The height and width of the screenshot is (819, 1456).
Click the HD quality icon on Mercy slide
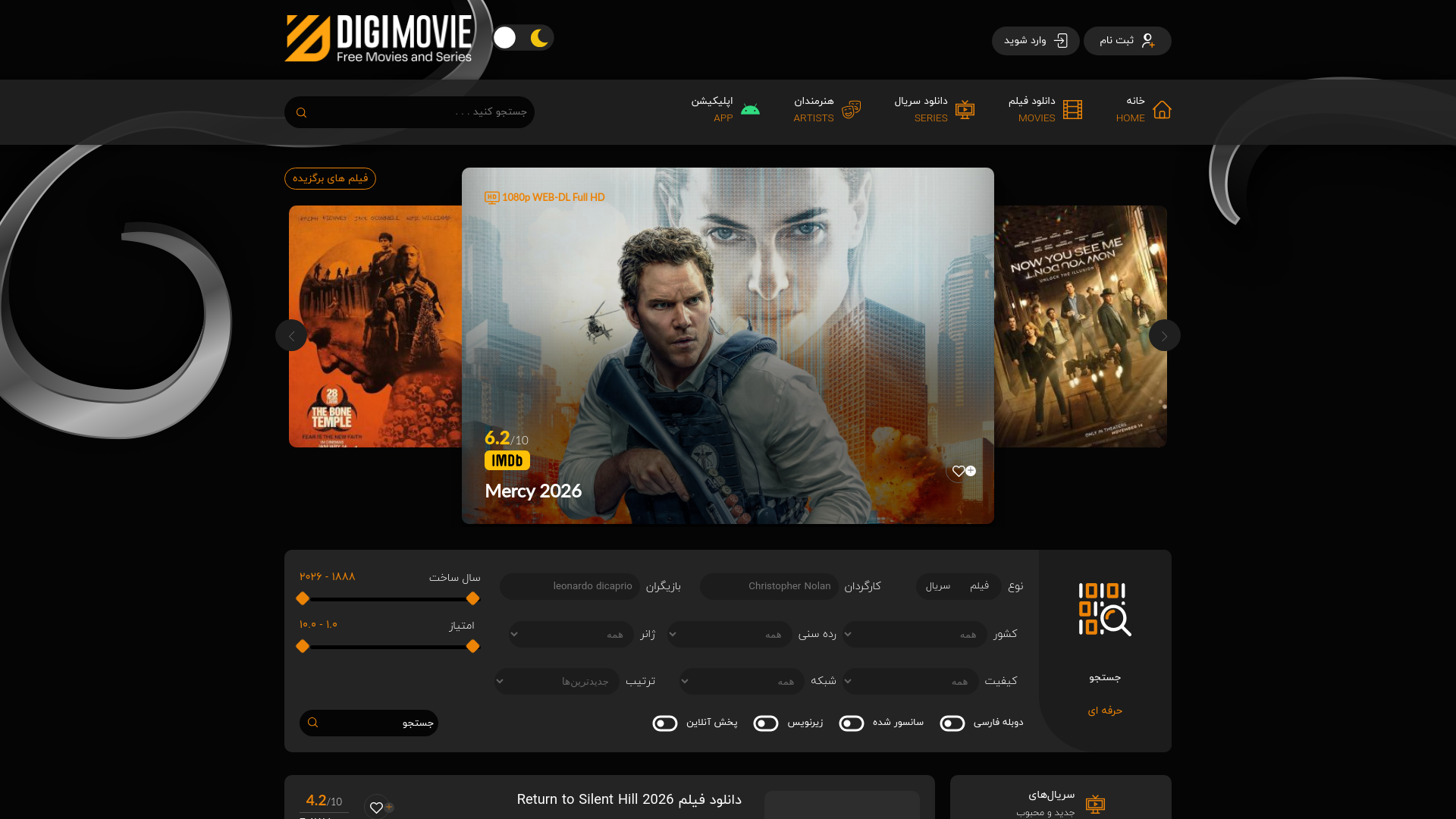click(x=491, y=198)
